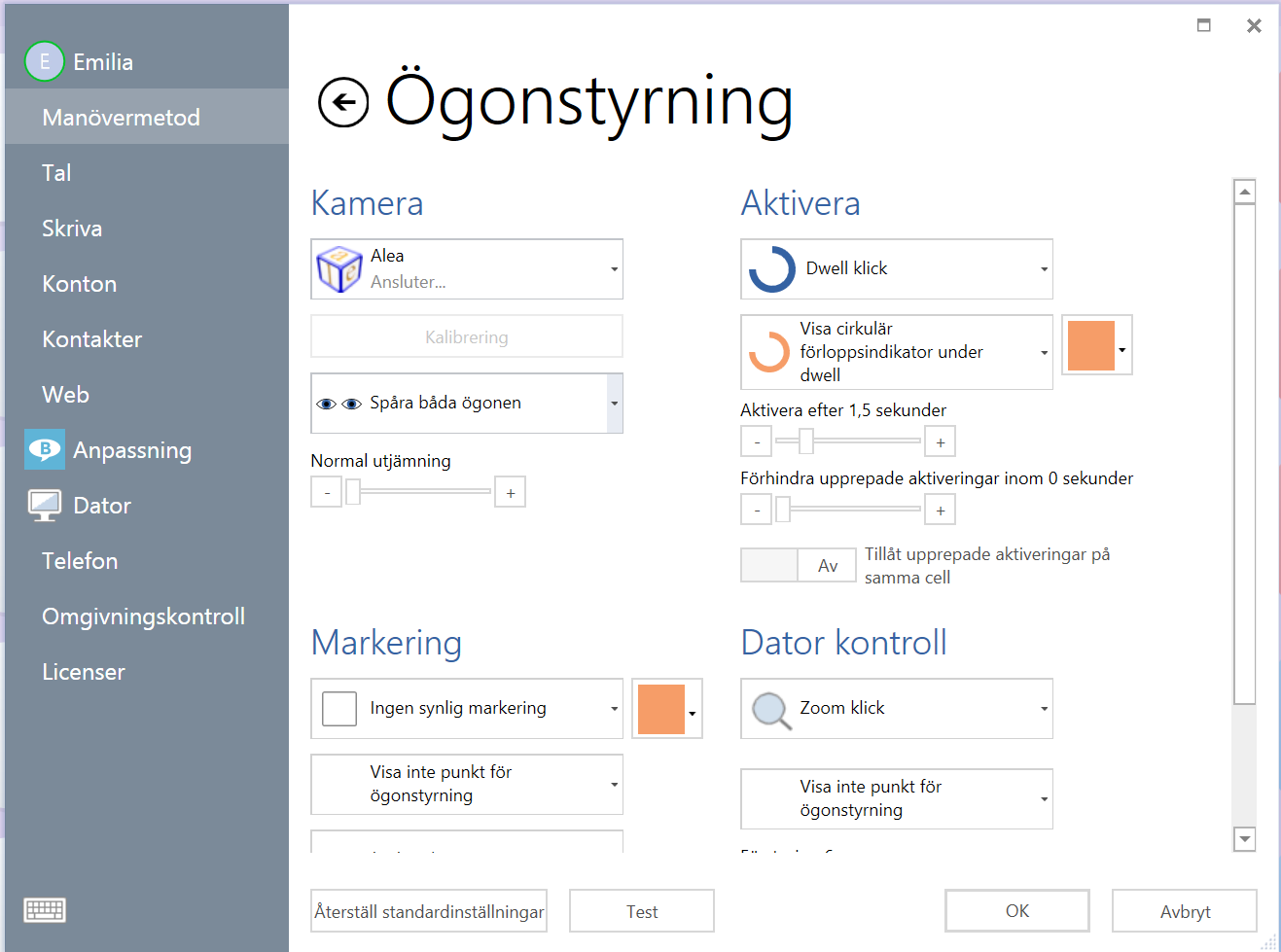Open the Alea camera dropdown
The image size is (1281, 952).
(x=467, y=269)
